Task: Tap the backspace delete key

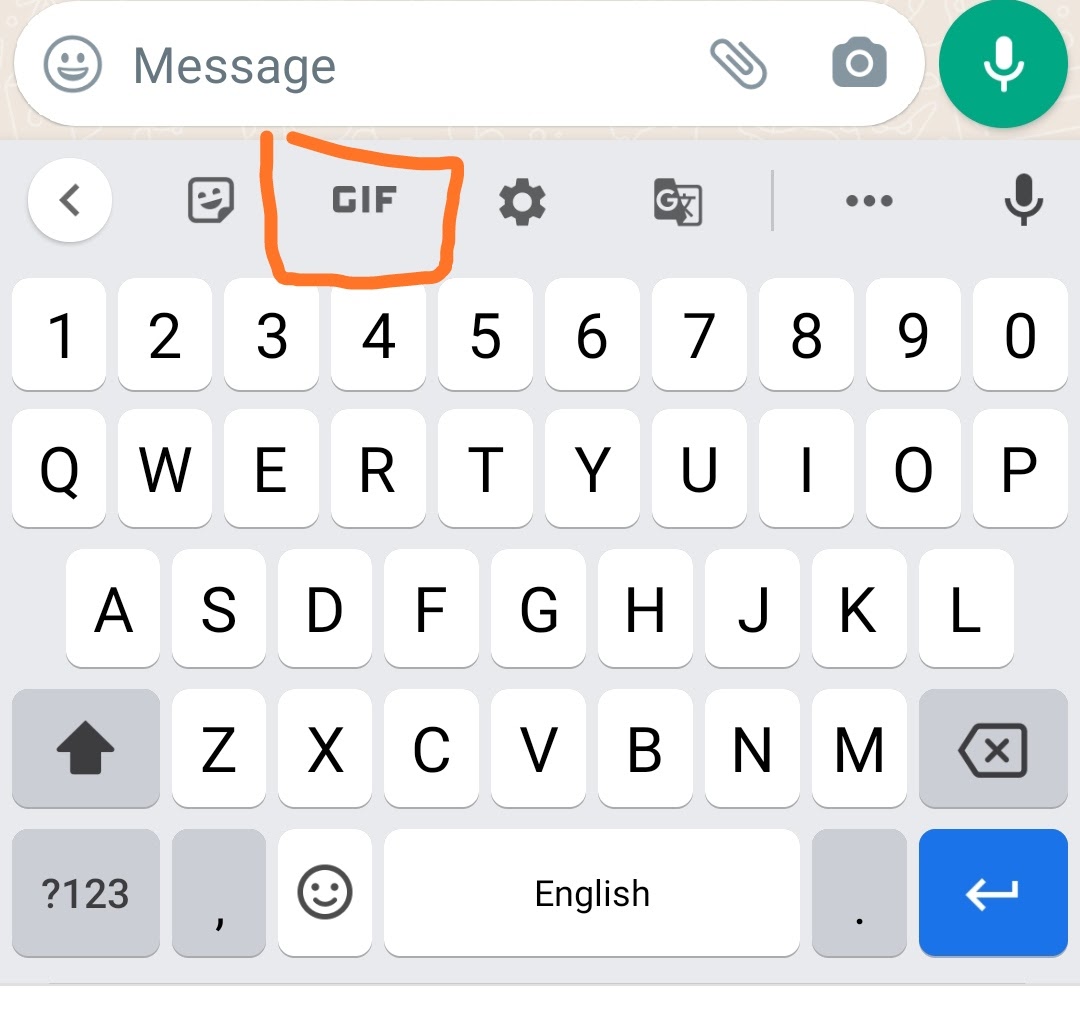Action: 993,748
